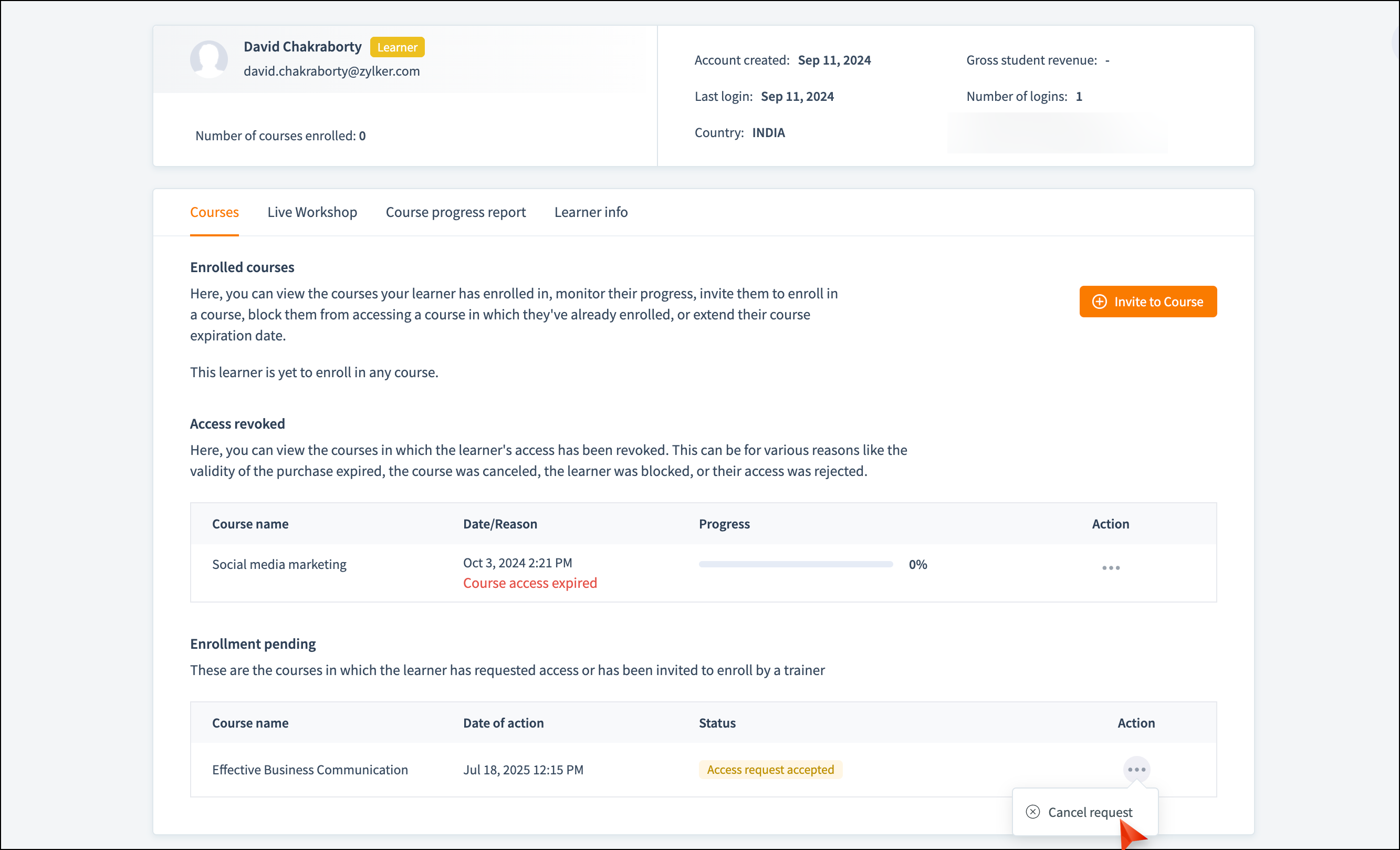Click the Progress column header
The width and height of the screenshot is (1400, 850).
click(x=724, y=524)
